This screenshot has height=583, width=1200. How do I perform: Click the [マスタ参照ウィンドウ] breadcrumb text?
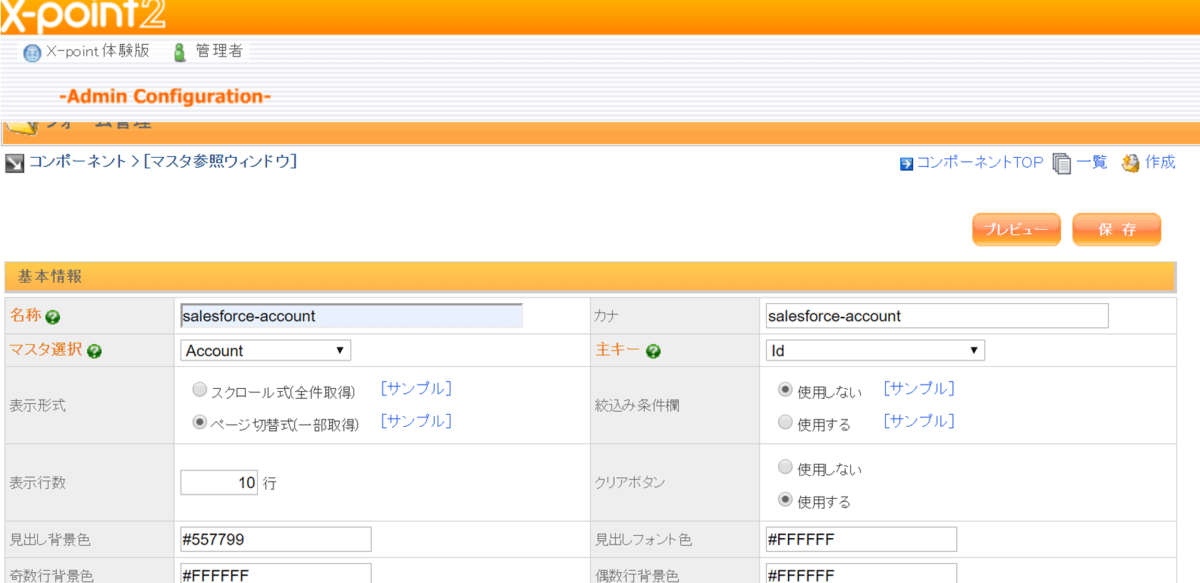pyautogui.click(x=220, y=161)
